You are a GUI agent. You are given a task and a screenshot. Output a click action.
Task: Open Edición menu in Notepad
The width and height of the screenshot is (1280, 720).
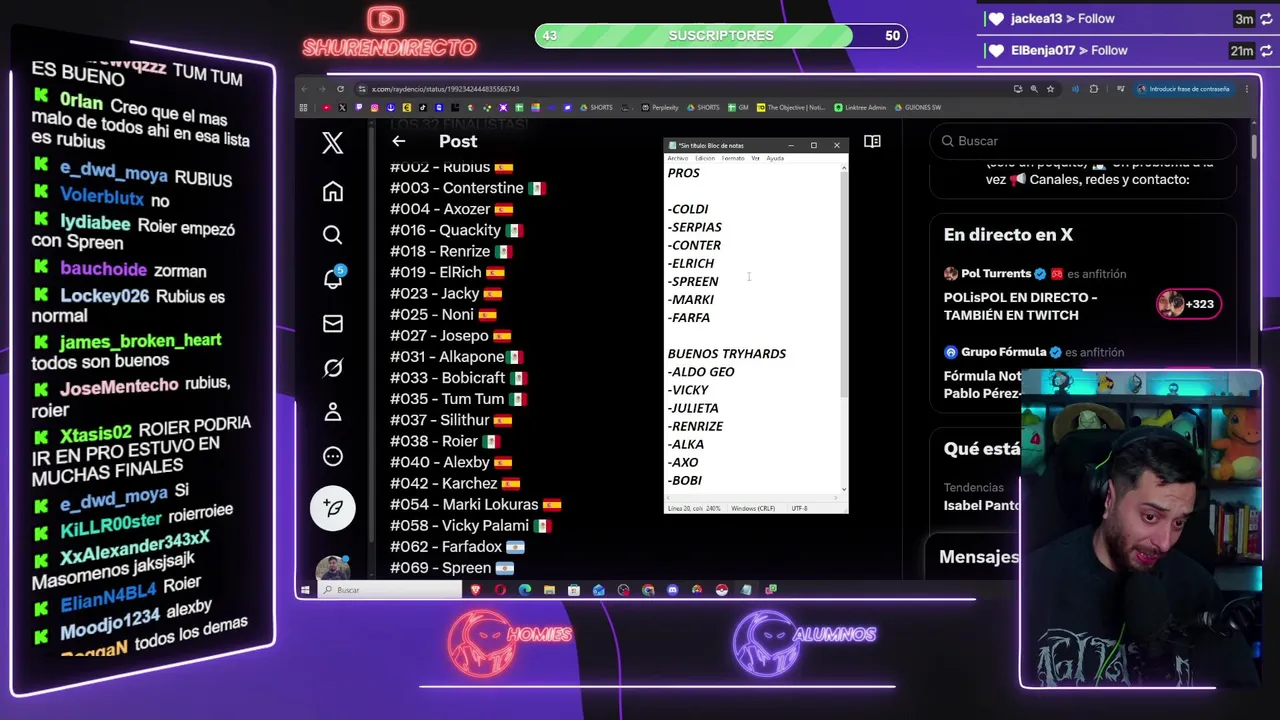[705, 158]
